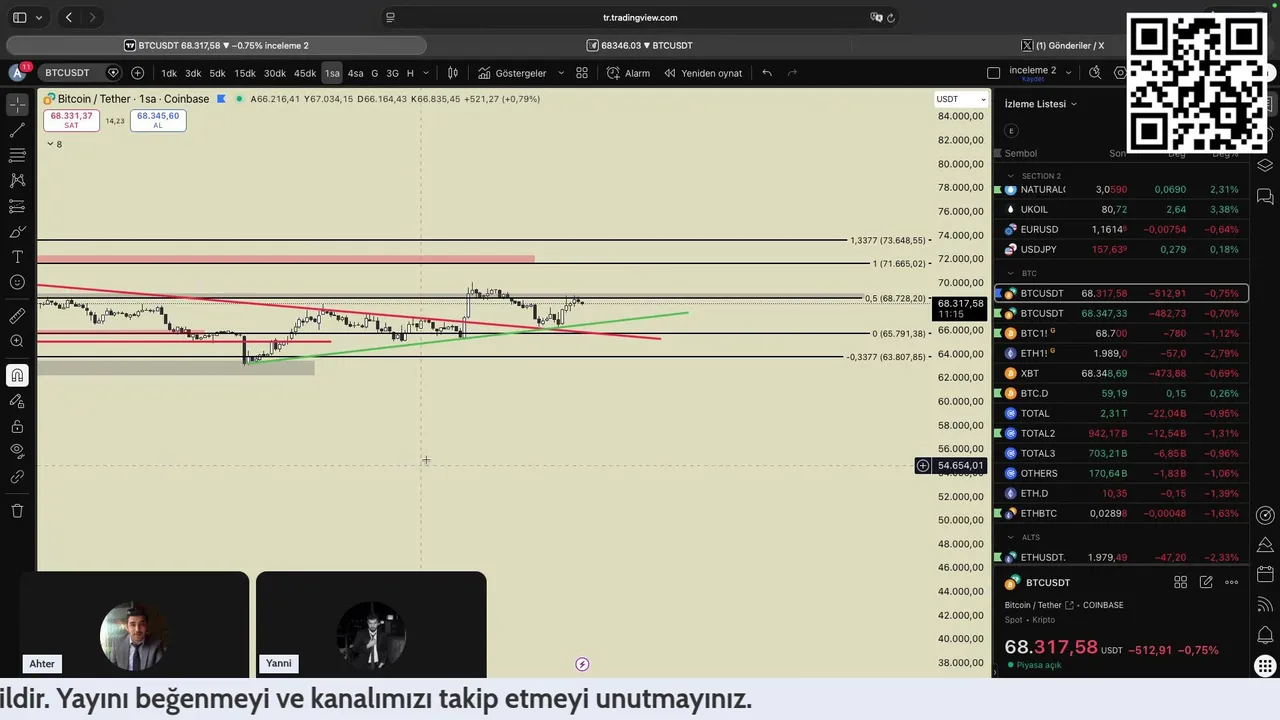The width and height of the screenshot is (1280, 720).
Task: Open the candlestick chart type selector
Action: 453,73
